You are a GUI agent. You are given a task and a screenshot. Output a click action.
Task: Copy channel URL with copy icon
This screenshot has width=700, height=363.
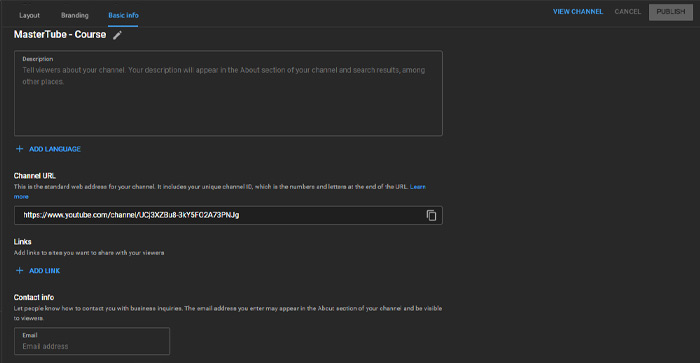(431, 215)
